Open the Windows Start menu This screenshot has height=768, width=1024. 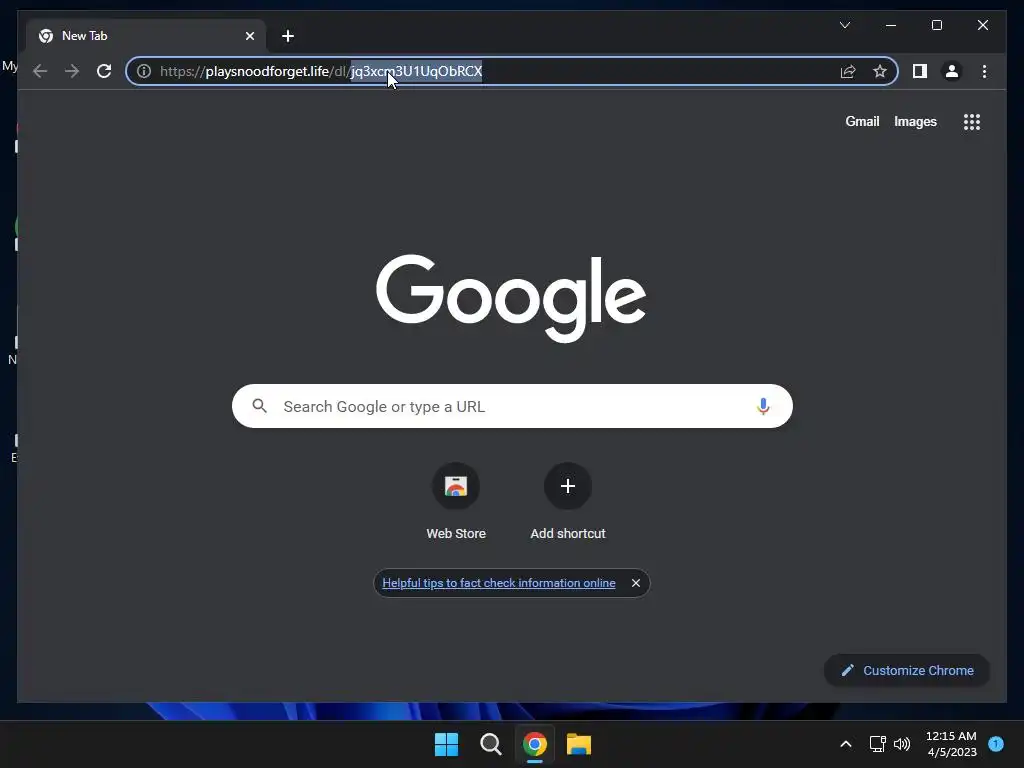click(x=447, y=744)
